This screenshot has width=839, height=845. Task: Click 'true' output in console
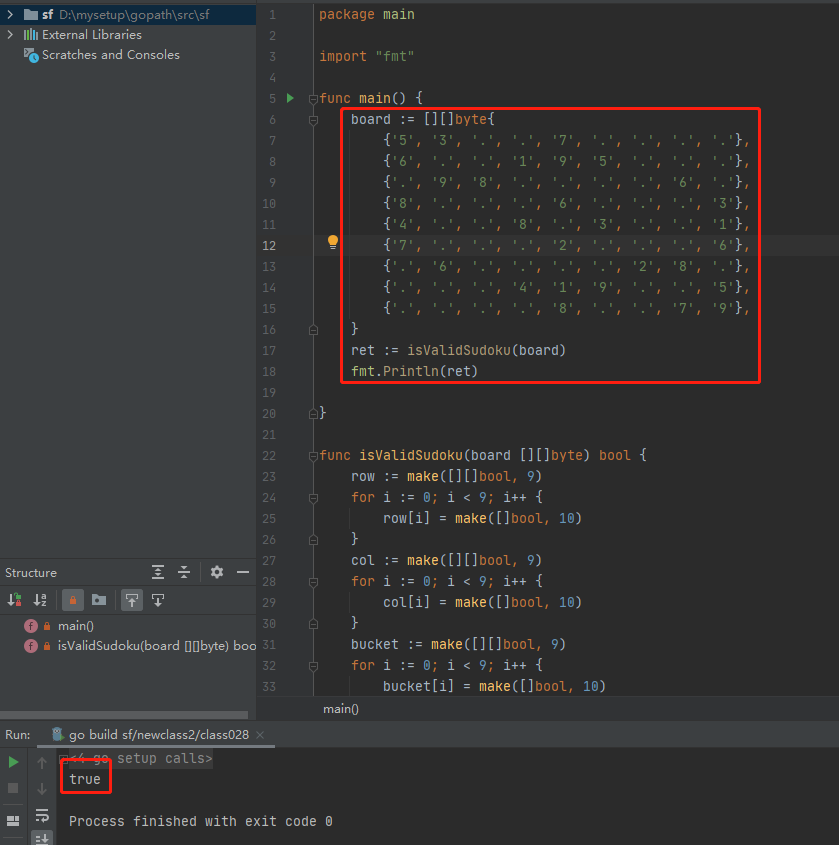click(x=85, y=779)
